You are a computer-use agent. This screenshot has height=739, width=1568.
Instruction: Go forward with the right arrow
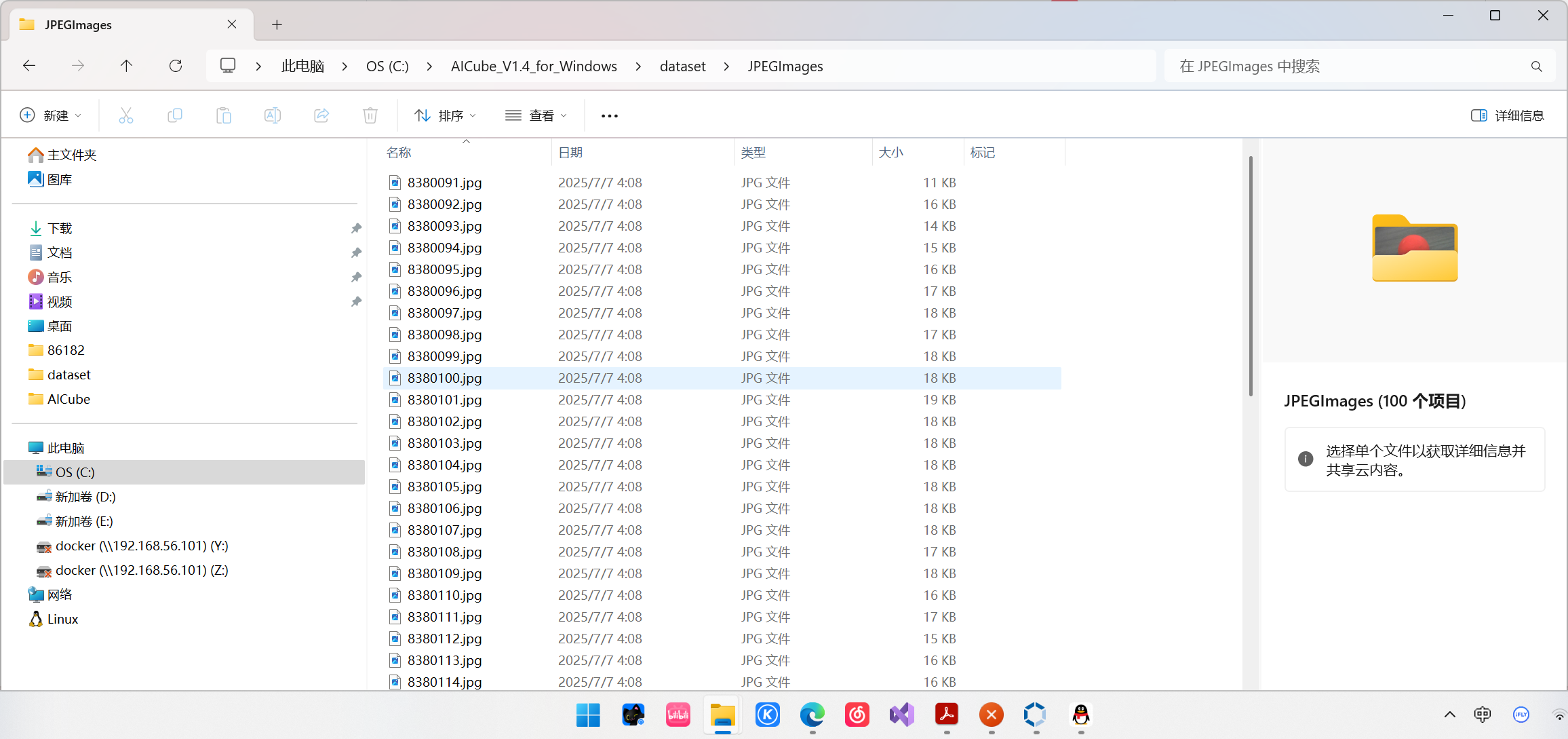pos(78,66)
